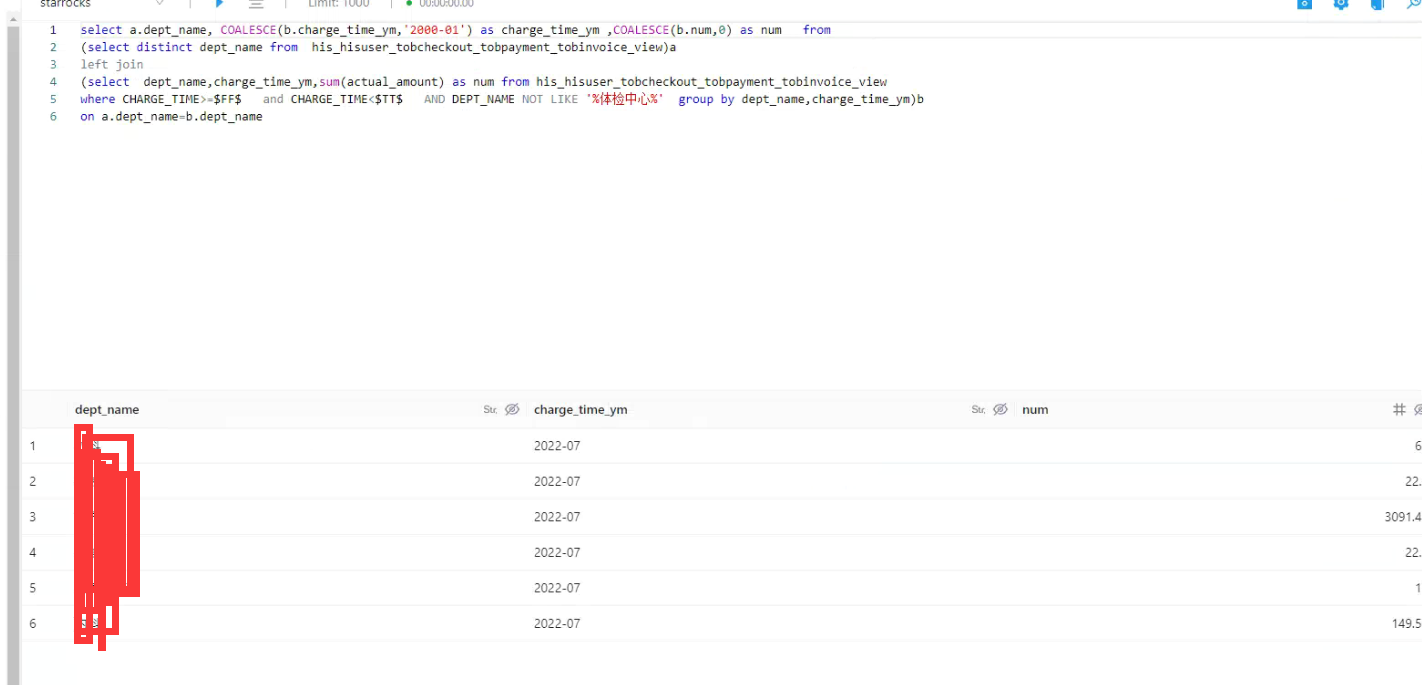Click the Str type icon on dept_name column
1422x685 pixels.
pyautogui.click(x=489, y=409)
